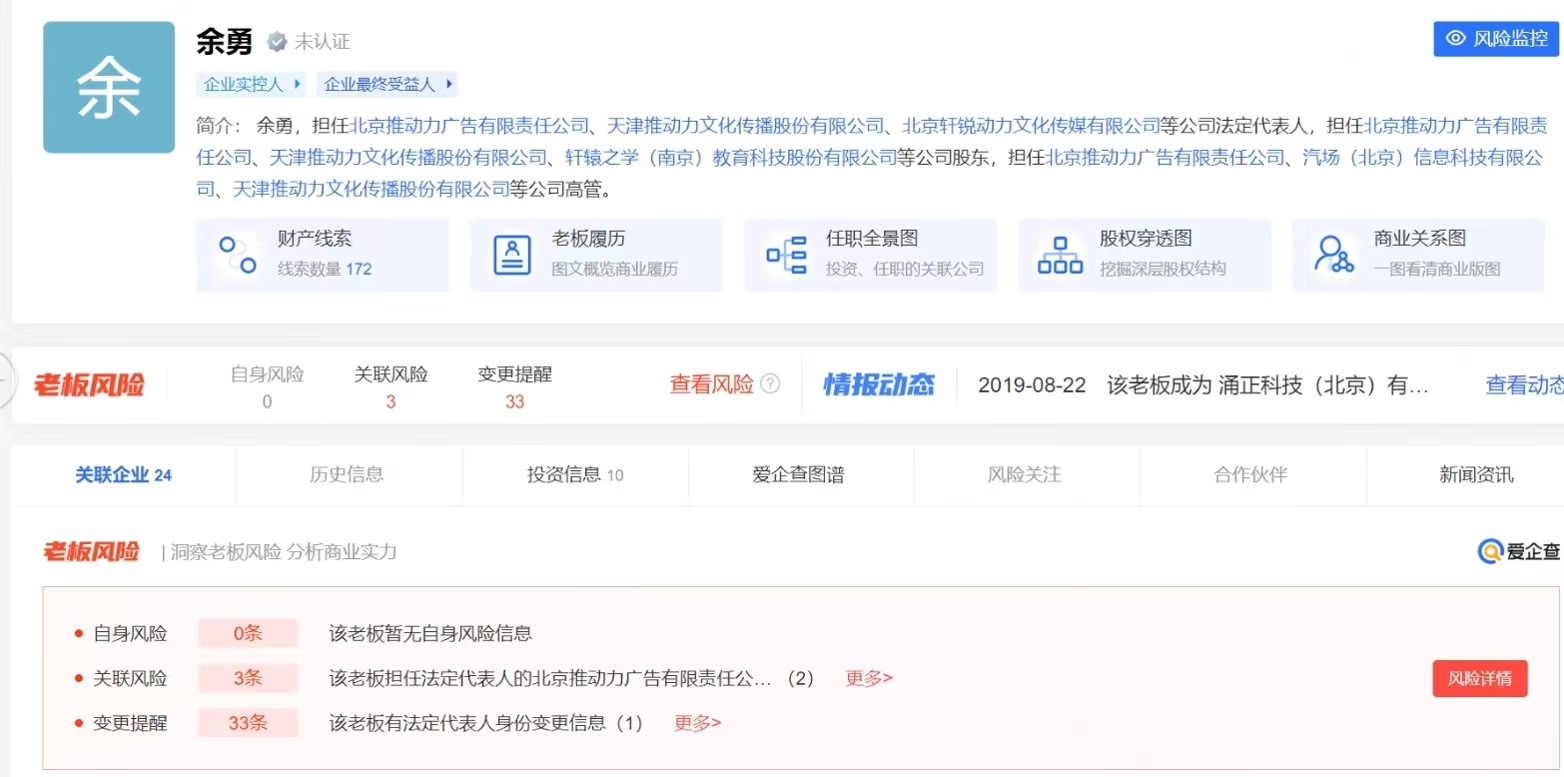Click the 余 avatar thumbnail
This screenshot has height=777, width=1564.
[109, 88]
